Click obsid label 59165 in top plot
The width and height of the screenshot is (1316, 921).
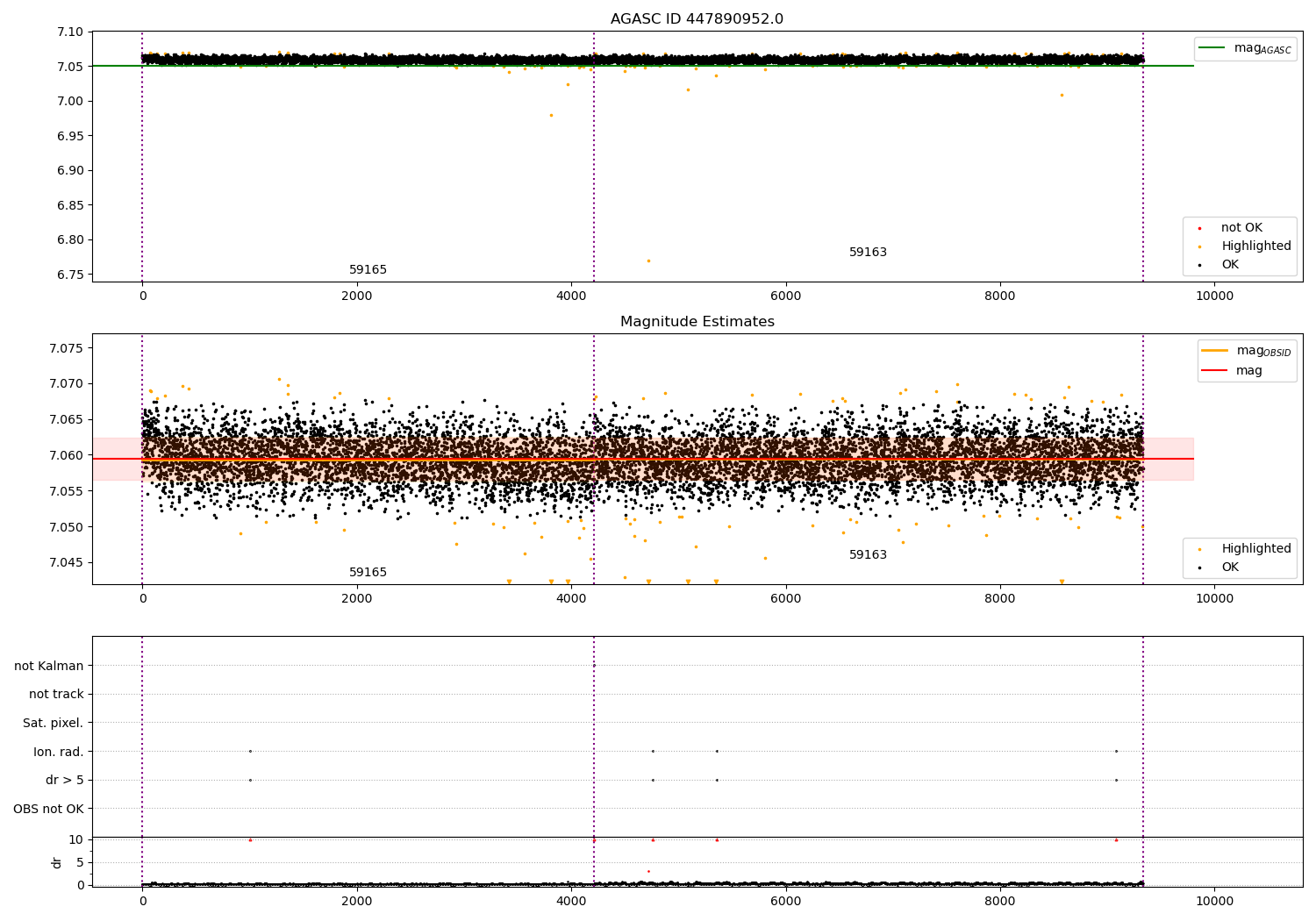[368, 270]
